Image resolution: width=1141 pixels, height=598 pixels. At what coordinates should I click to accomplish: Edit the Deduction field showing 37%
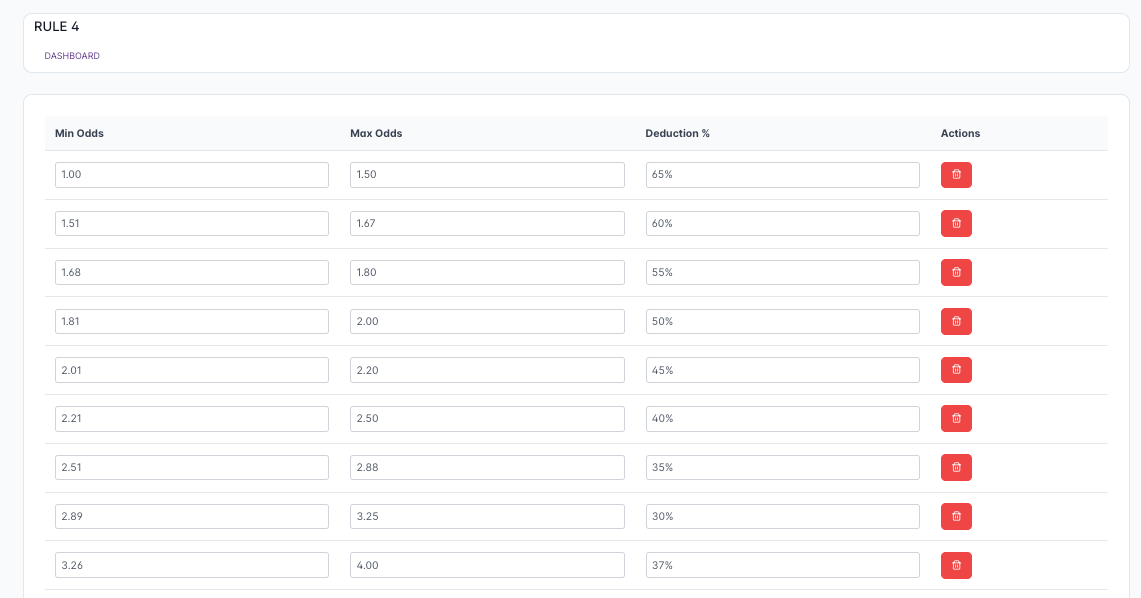[782, 565]
